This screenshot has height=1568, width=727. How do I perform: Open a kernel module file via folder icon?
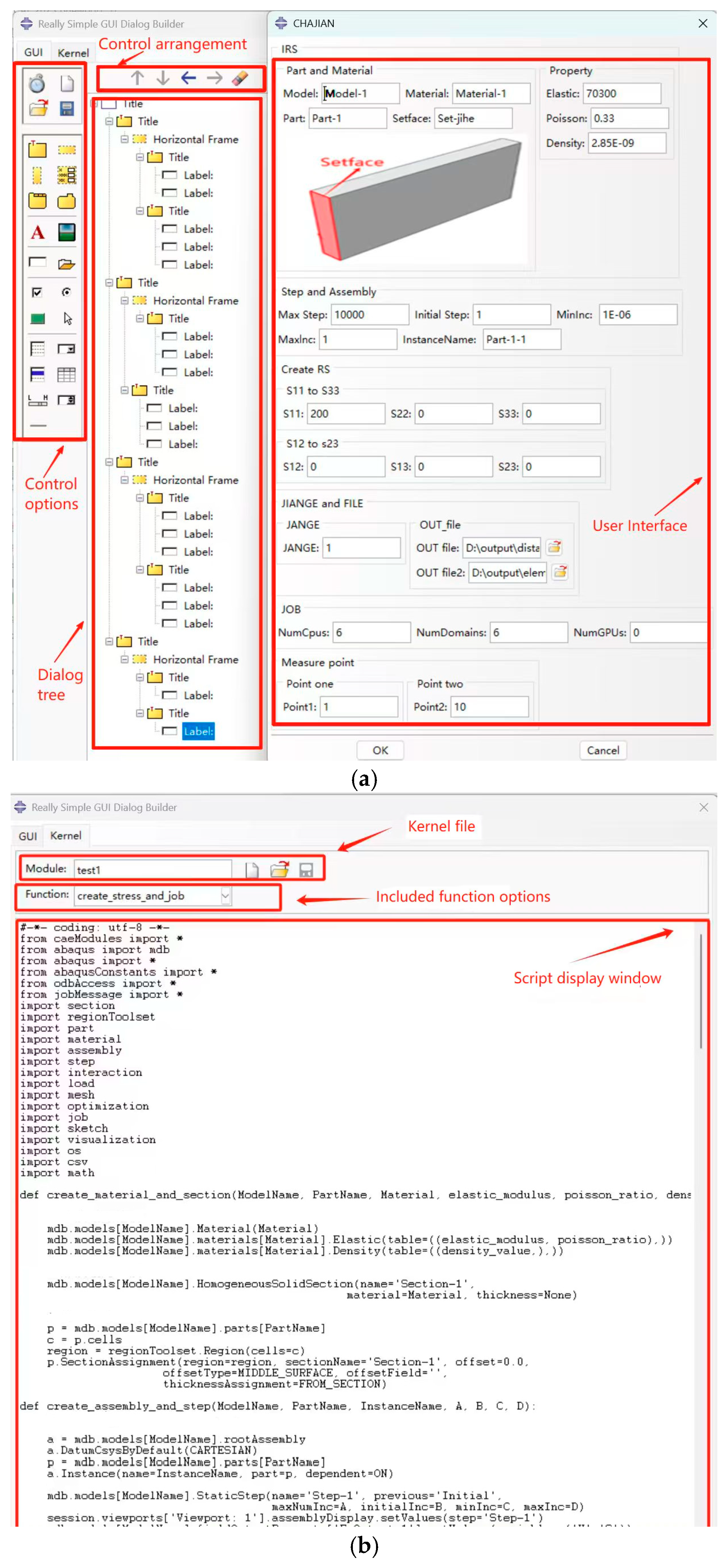tap(280, 869)
